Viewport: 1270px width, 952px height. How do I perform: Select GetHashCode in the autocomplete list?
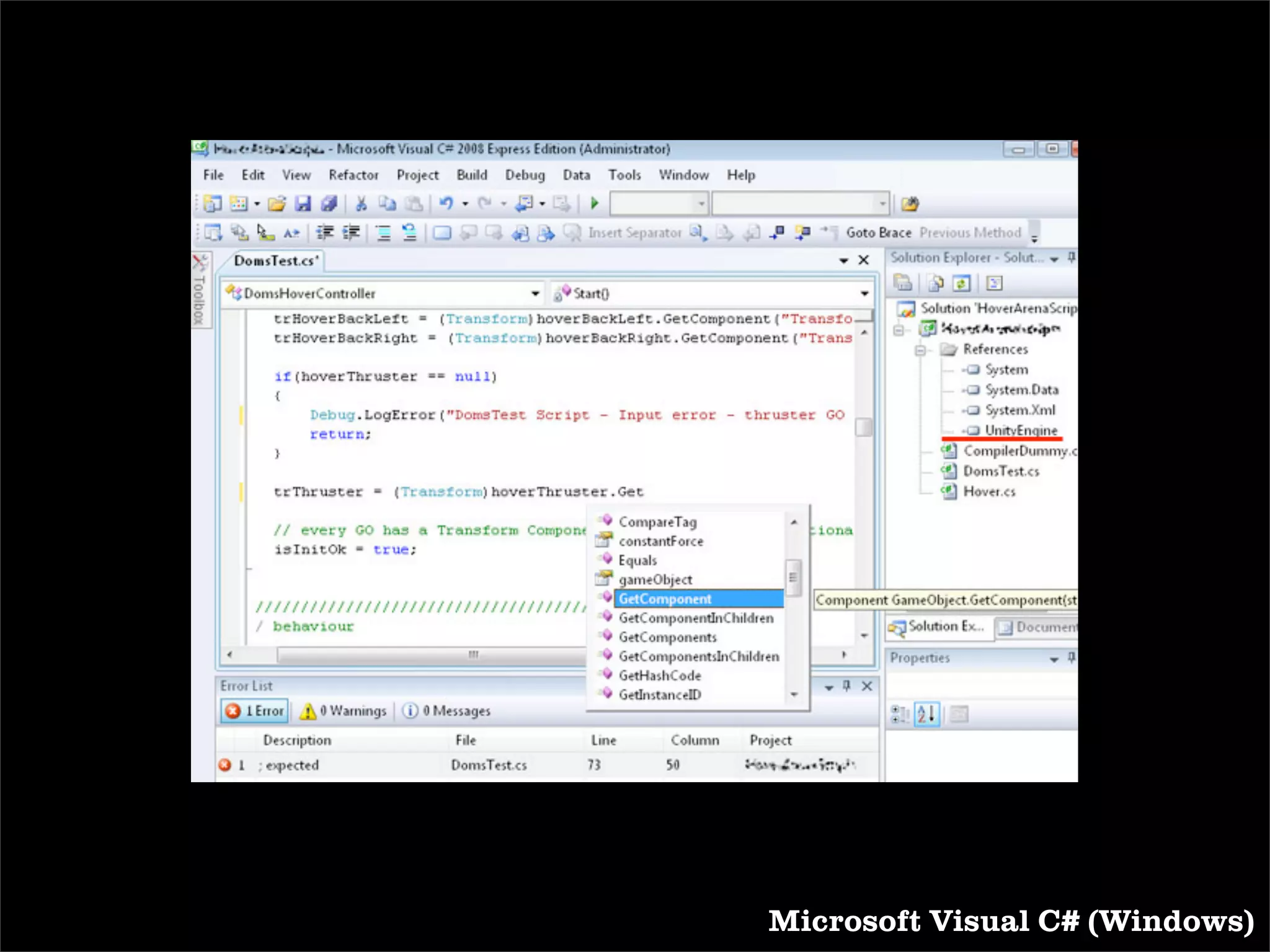pyautogui.click(x=659, y=676)
